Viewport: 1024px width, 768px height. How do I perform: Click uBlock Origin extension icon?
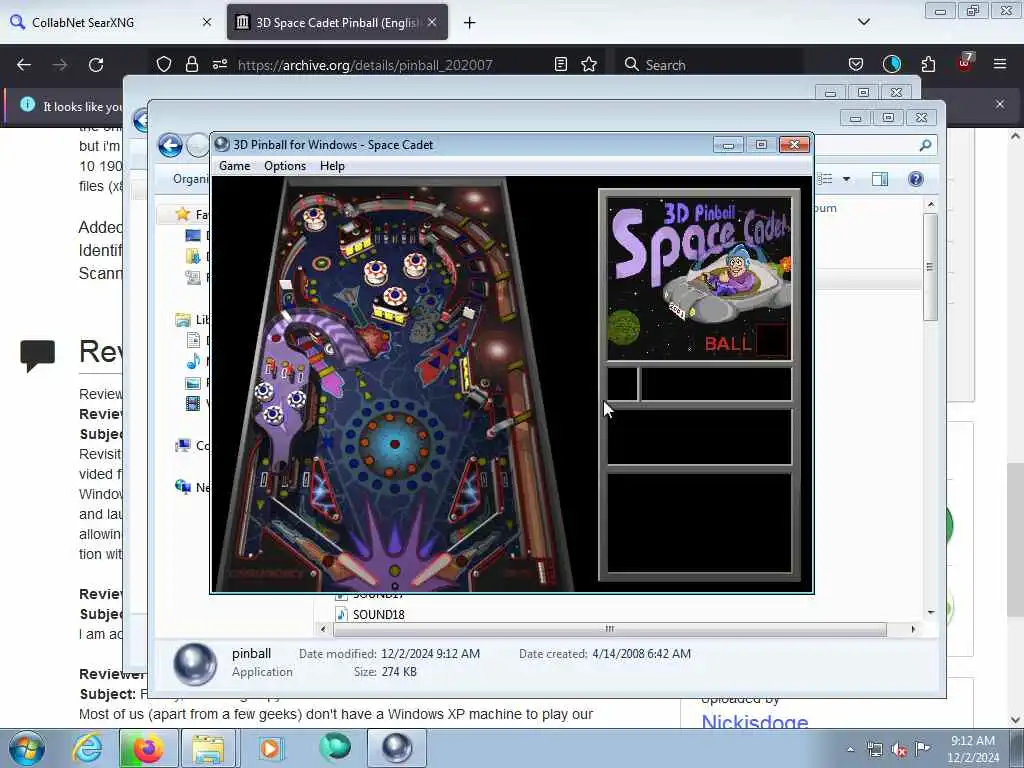pos(965,63)
